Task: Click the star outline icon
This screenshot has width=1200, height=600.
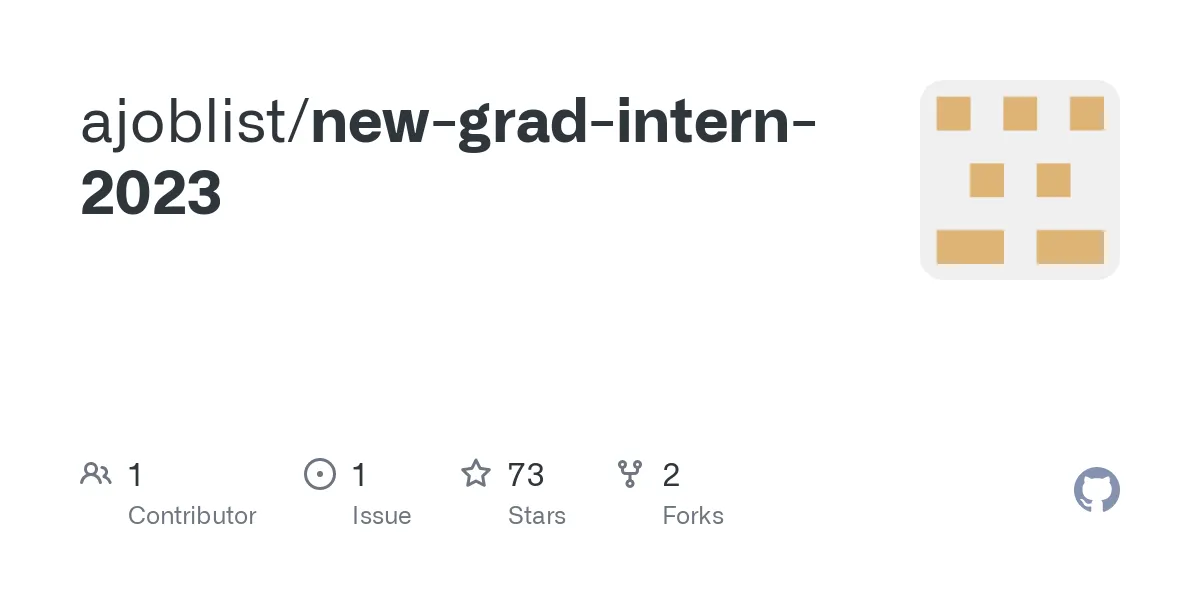Action: 475,474
